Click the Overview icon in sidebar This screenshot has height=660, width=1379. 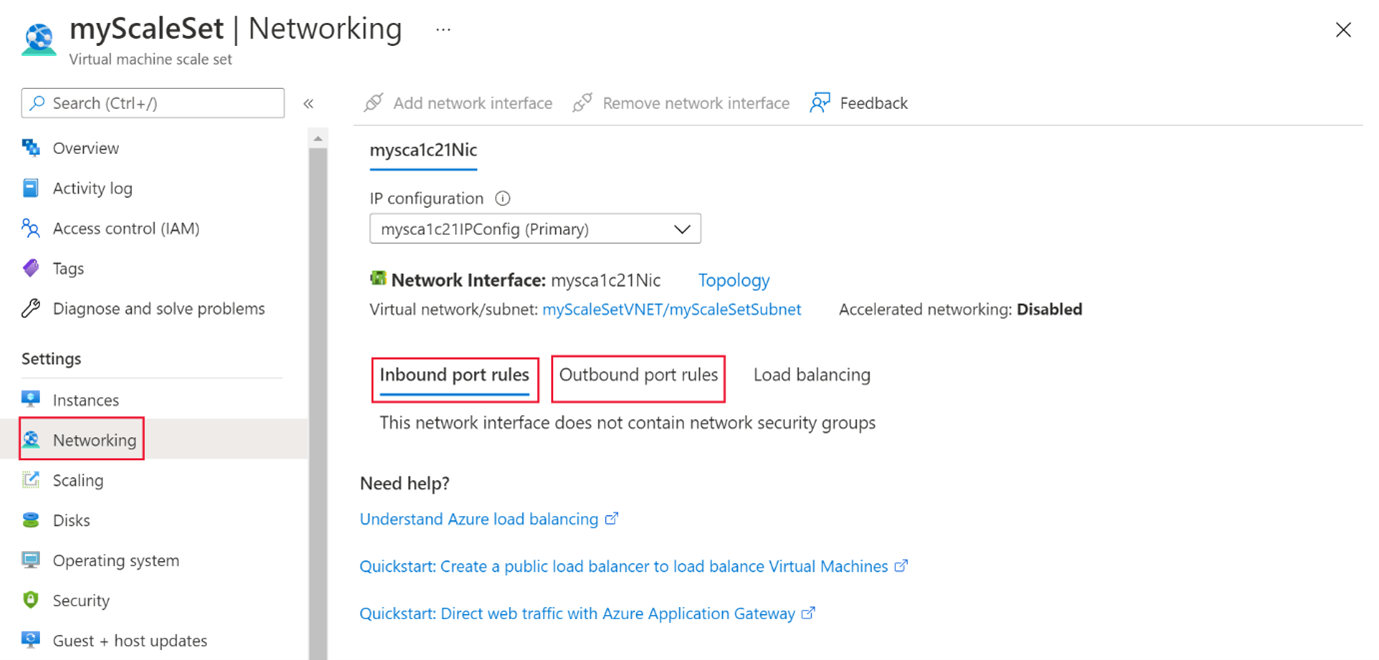(31, 148)
